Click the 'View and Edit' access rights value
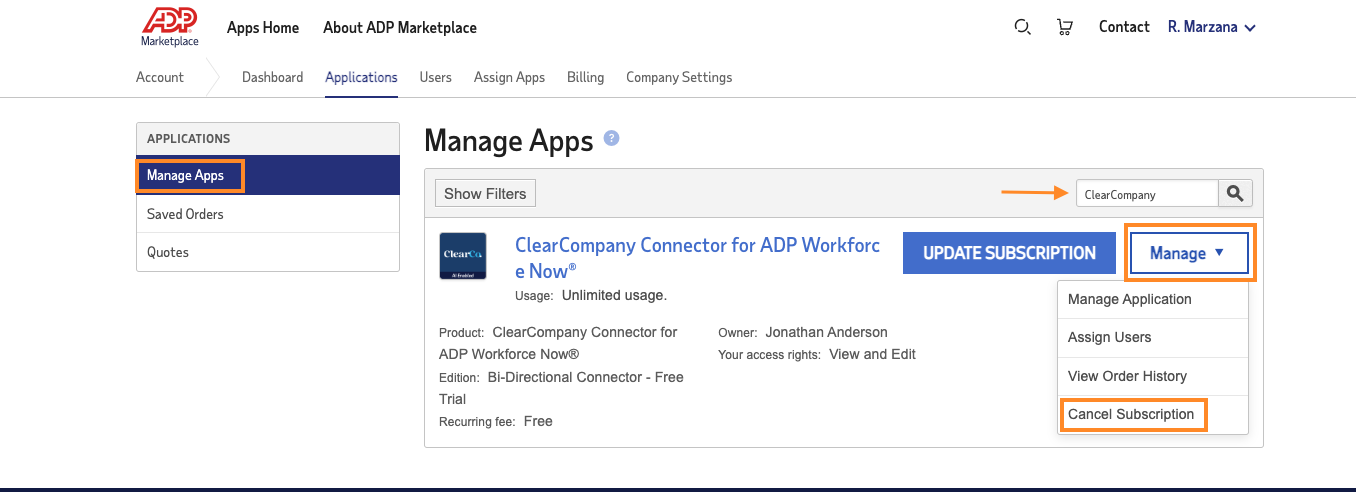 coord(872,354)
